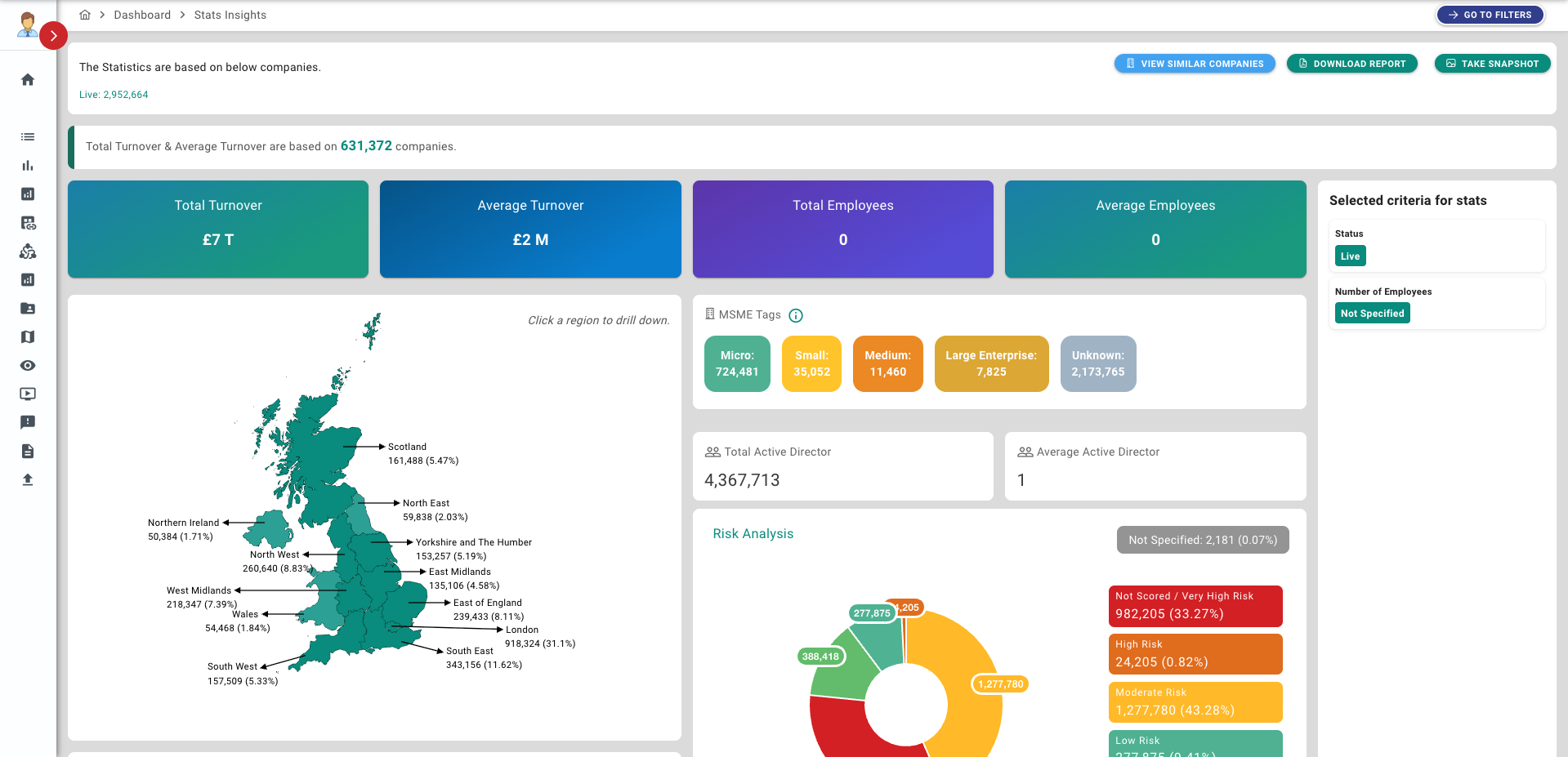Viewport: 1568px width, 757px height.
Task: Open the connected circles sidebar icon
Action: pos(28,252)
